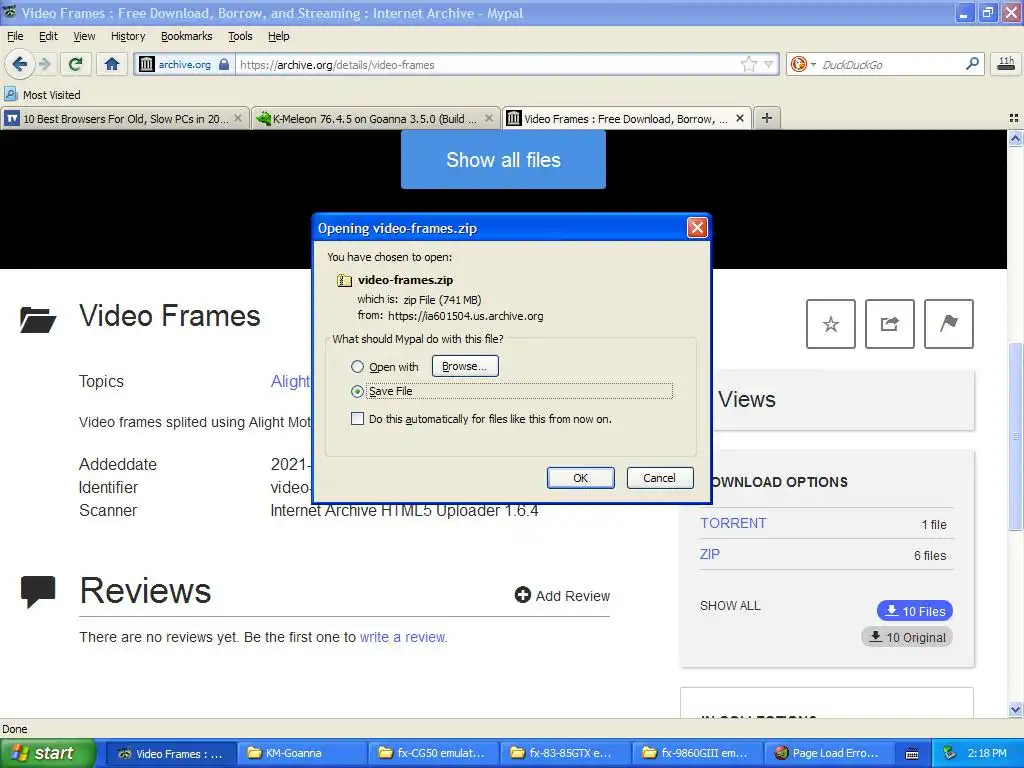
Task: Open the Tools menu
Action: pyautogui.click(x=240, y=36)
